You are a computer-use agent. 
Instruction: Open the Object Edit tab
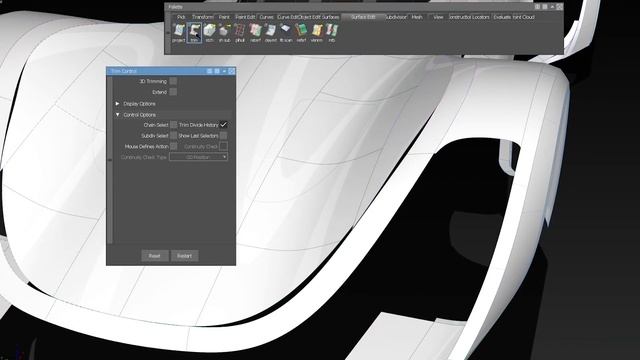click(x=309, y=17)
